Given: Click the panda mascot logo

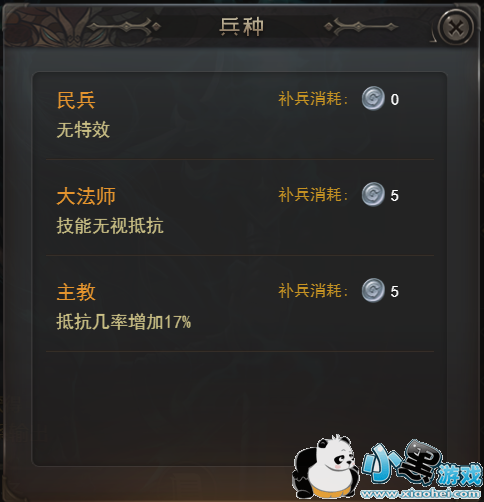Looking at the screenshot, I should click(325, 467).
